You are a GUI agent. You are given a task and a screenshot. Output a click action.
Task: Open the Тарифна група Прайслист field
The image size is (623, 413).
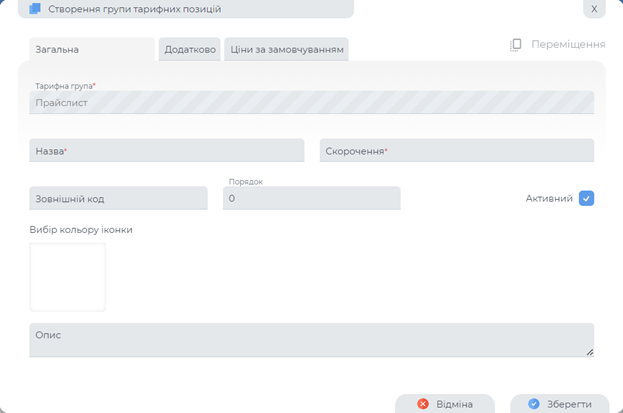coord(311,102)
